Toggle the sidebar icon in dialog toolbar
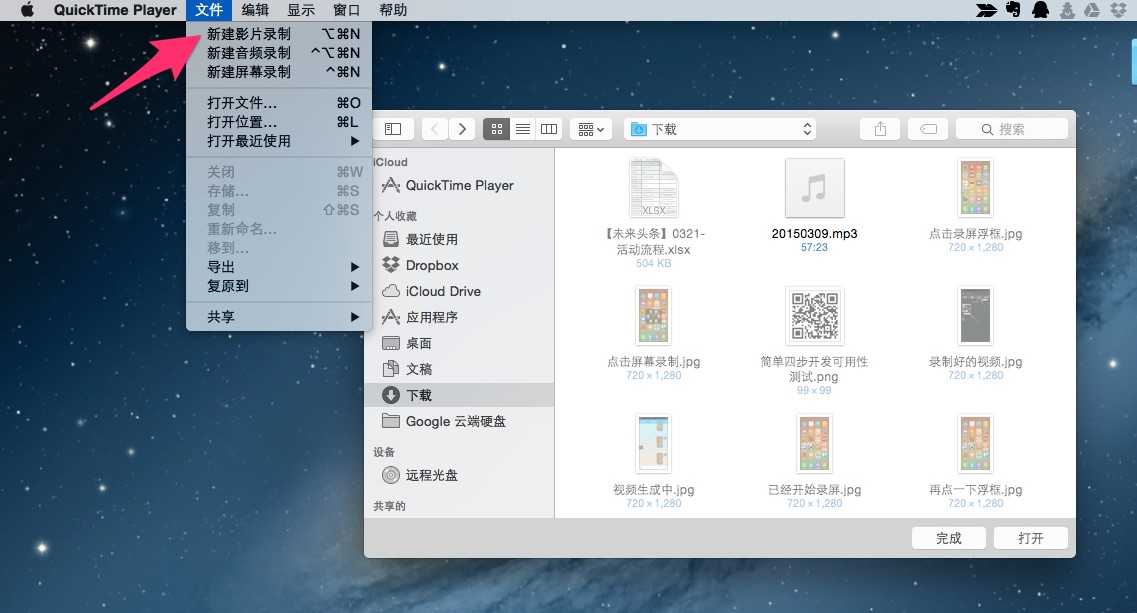This screenshot has width=1137, height=613. (393, 129)
